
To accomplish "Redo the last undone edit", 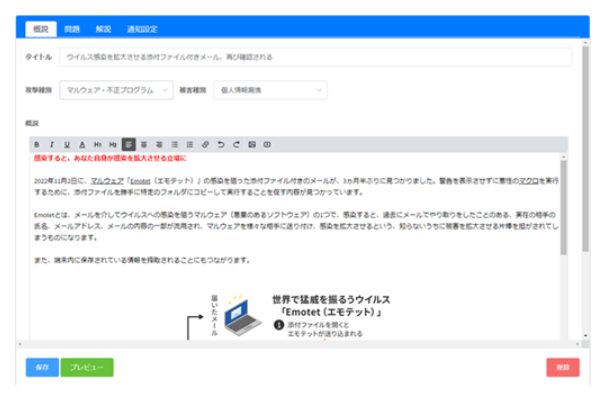I will (236, 144).
